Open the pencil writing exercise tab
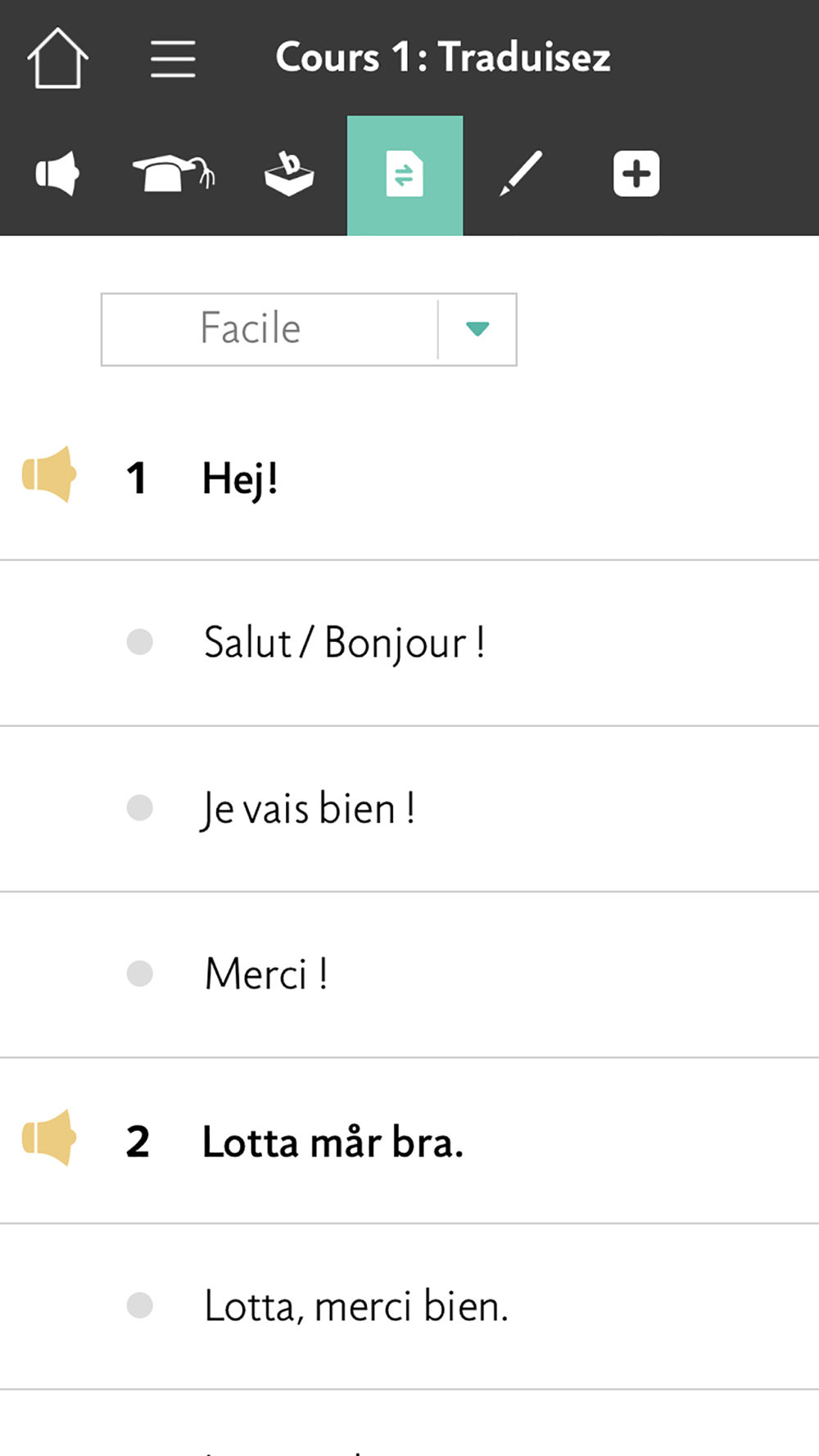 coord(521,174)
